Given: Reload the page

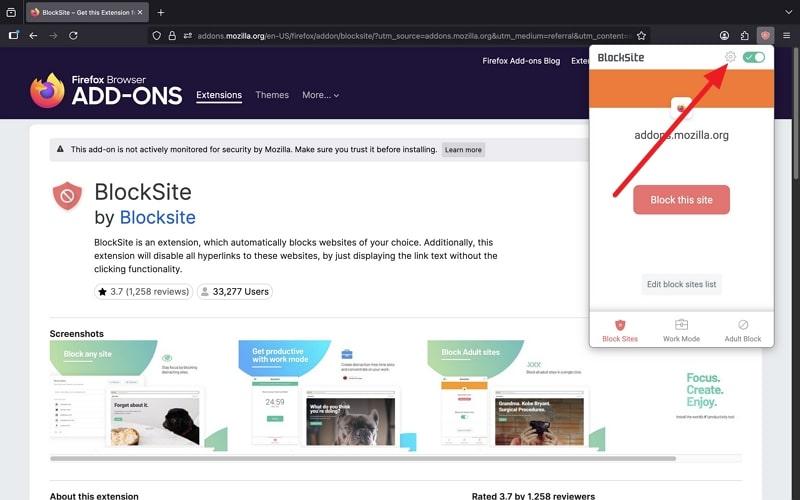Looking at the screenshot, I should (x=73, y=35).
